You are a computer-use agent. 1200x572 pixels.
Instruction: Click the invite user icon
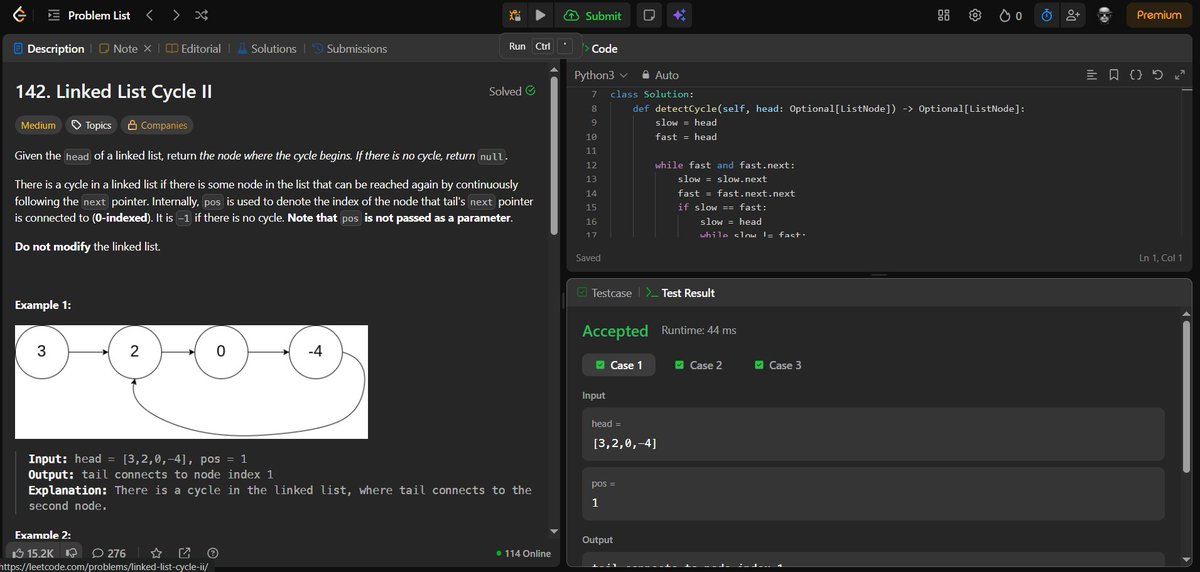click(1074, 15)
